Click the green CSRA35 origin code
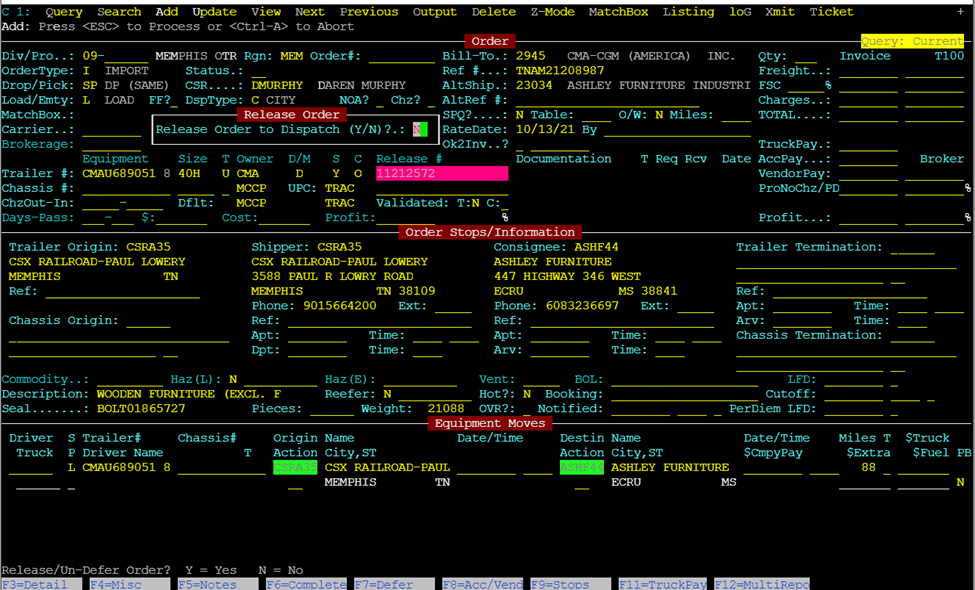Image resolution: width=975 pixels, height=590 pixels. [x=295, y=468]
